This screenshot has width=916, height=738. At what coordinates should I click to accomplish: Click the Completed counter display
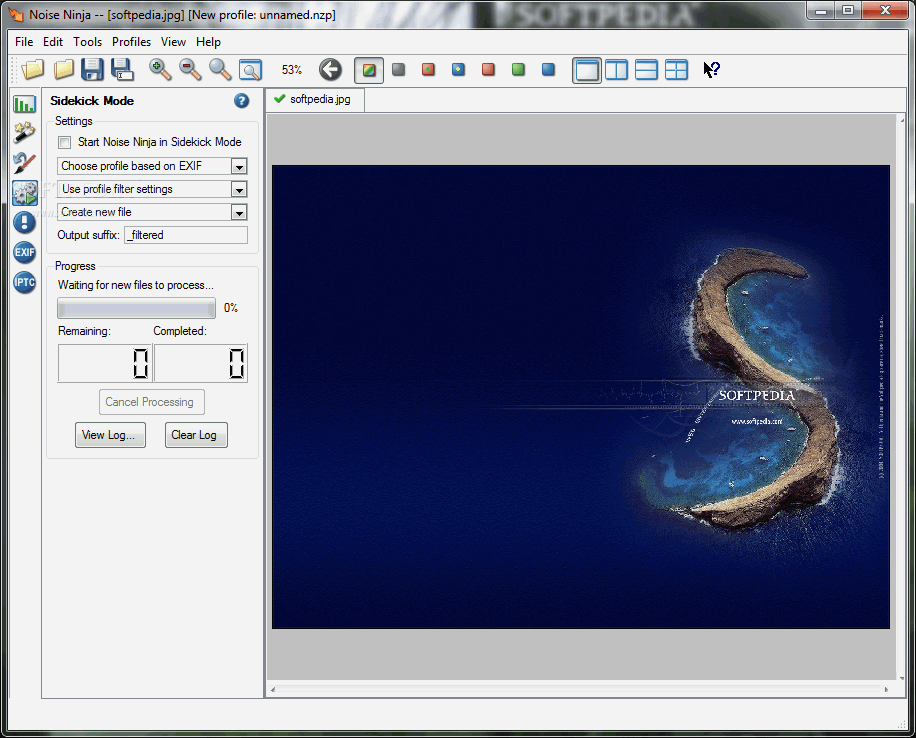click(x=201, y=363)
